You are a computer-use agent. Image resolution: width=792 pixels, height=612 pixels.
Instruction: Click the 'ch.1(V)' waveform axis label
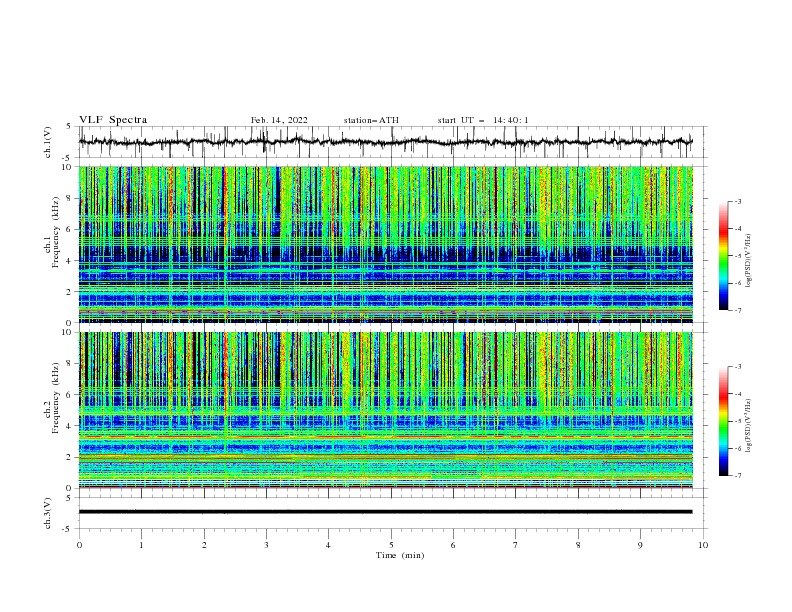[x=48, y=142]
